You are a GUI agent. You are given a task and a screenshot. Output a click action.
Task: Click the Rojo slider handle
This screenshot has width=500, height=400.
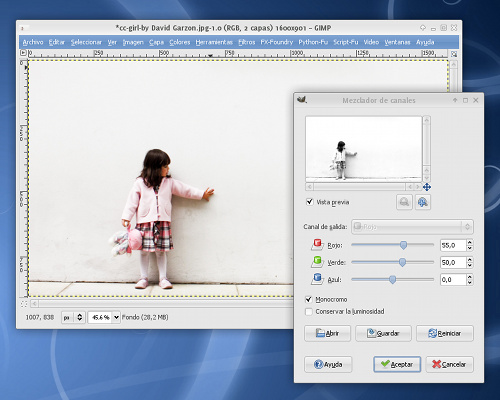pos(403,245)
